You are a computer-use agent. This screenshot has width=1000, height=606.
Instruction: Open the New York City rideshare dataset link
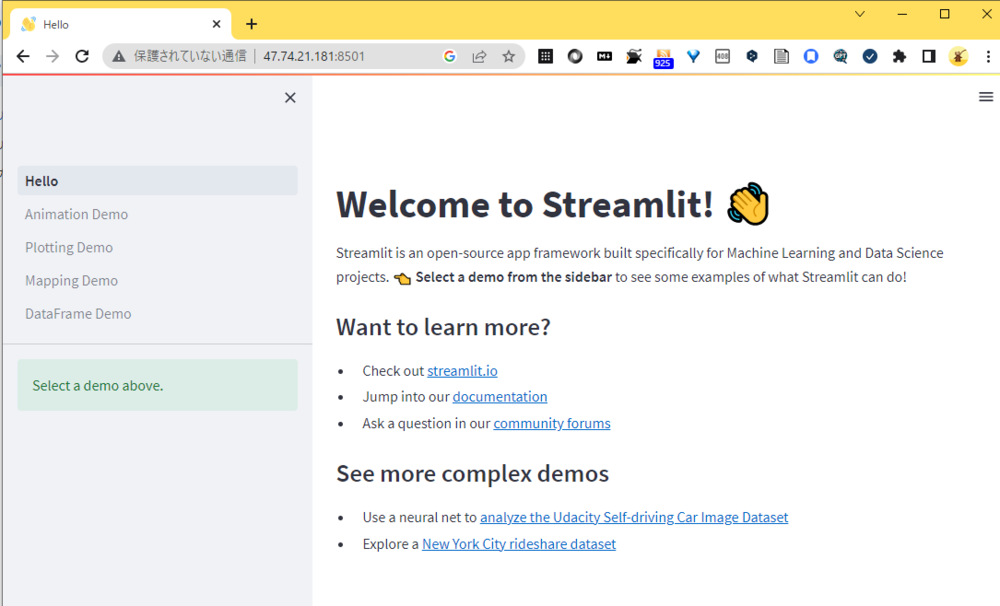(518, 544)
